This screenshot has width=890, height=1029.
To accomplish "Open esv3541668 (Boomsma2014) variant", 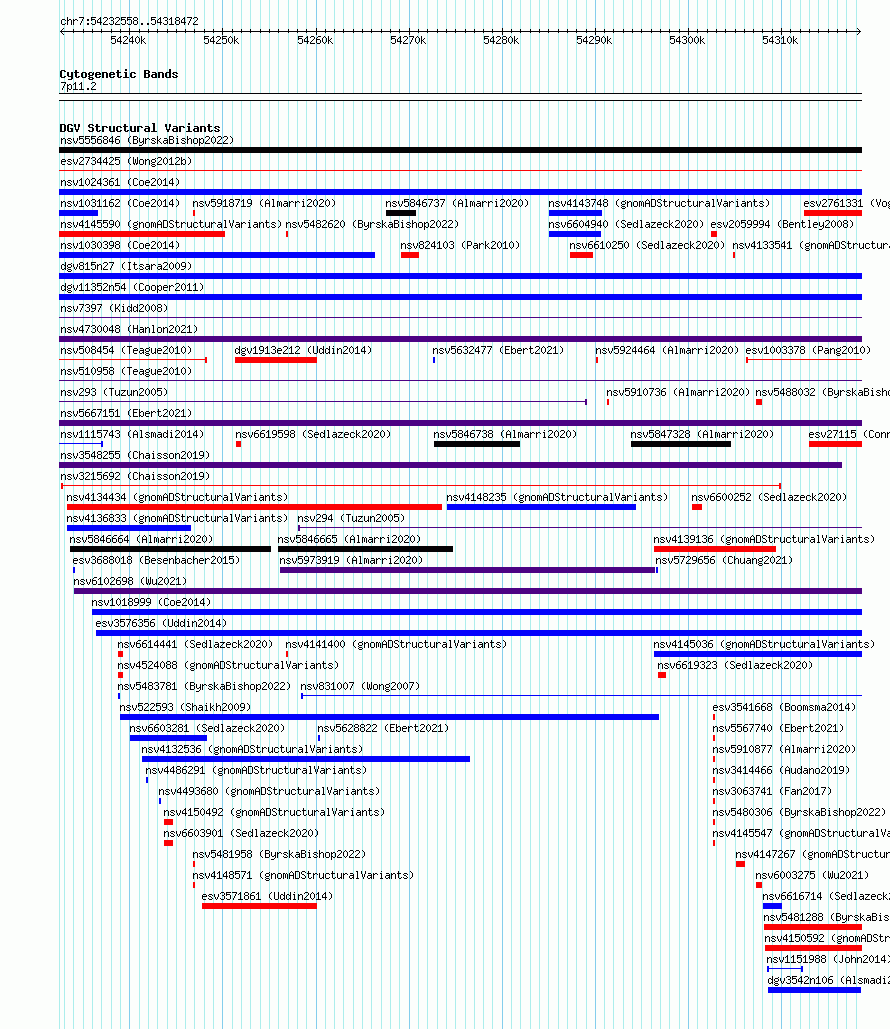I will [784, 707].
